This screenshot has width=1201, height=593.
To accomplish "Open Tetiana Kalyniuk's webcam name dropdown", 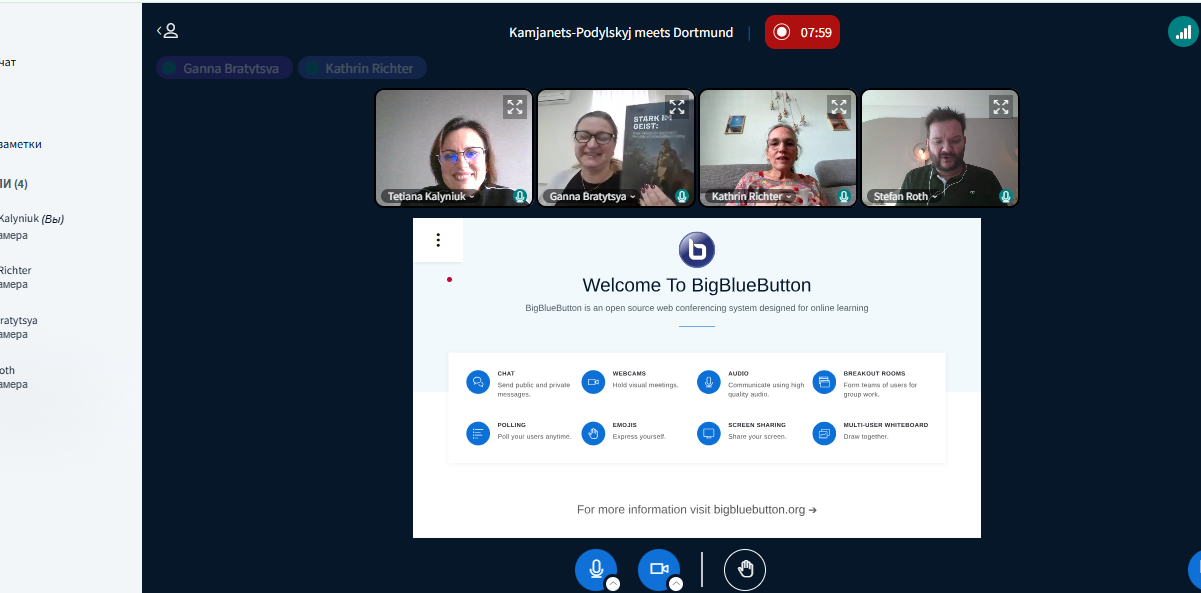I will (431, 197).
